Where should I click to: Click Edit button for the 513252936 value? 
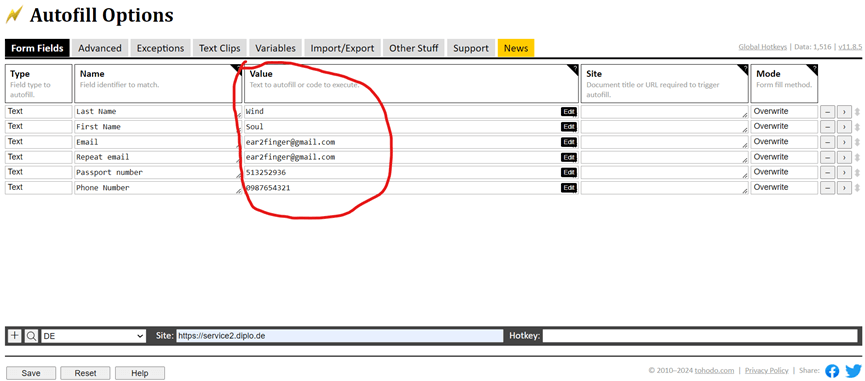569,173
